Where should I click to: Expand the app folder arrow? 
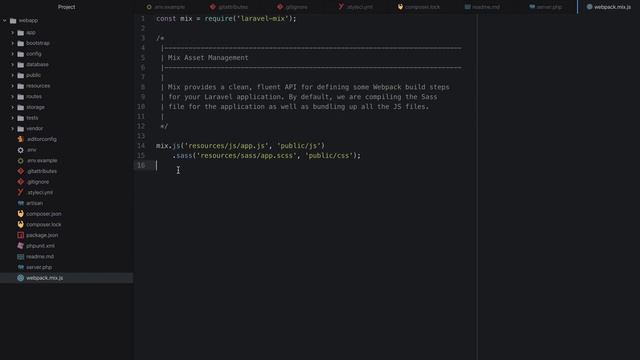12,33
